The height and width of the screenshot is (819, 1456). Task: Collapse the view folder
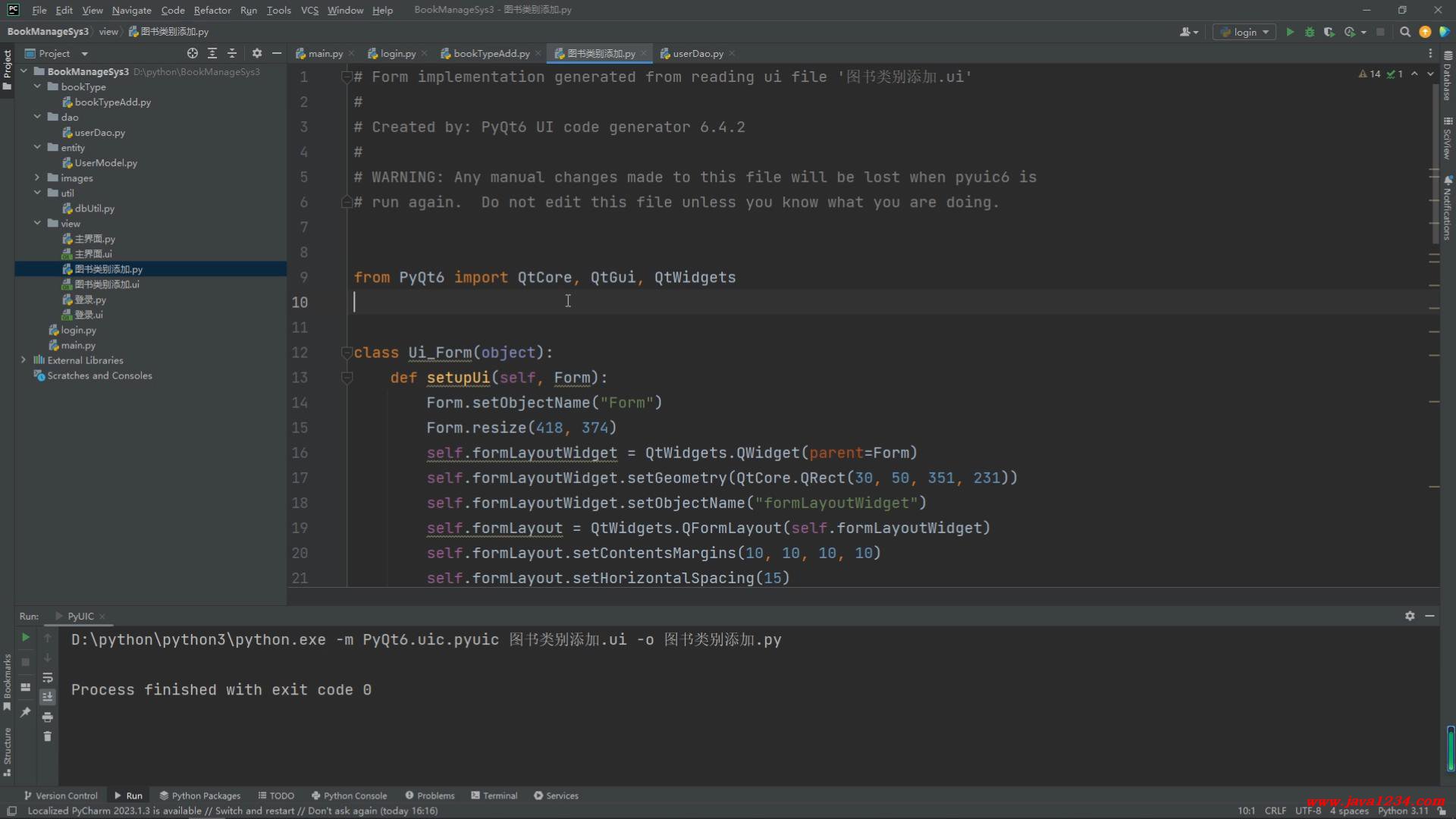click(37, 223)
